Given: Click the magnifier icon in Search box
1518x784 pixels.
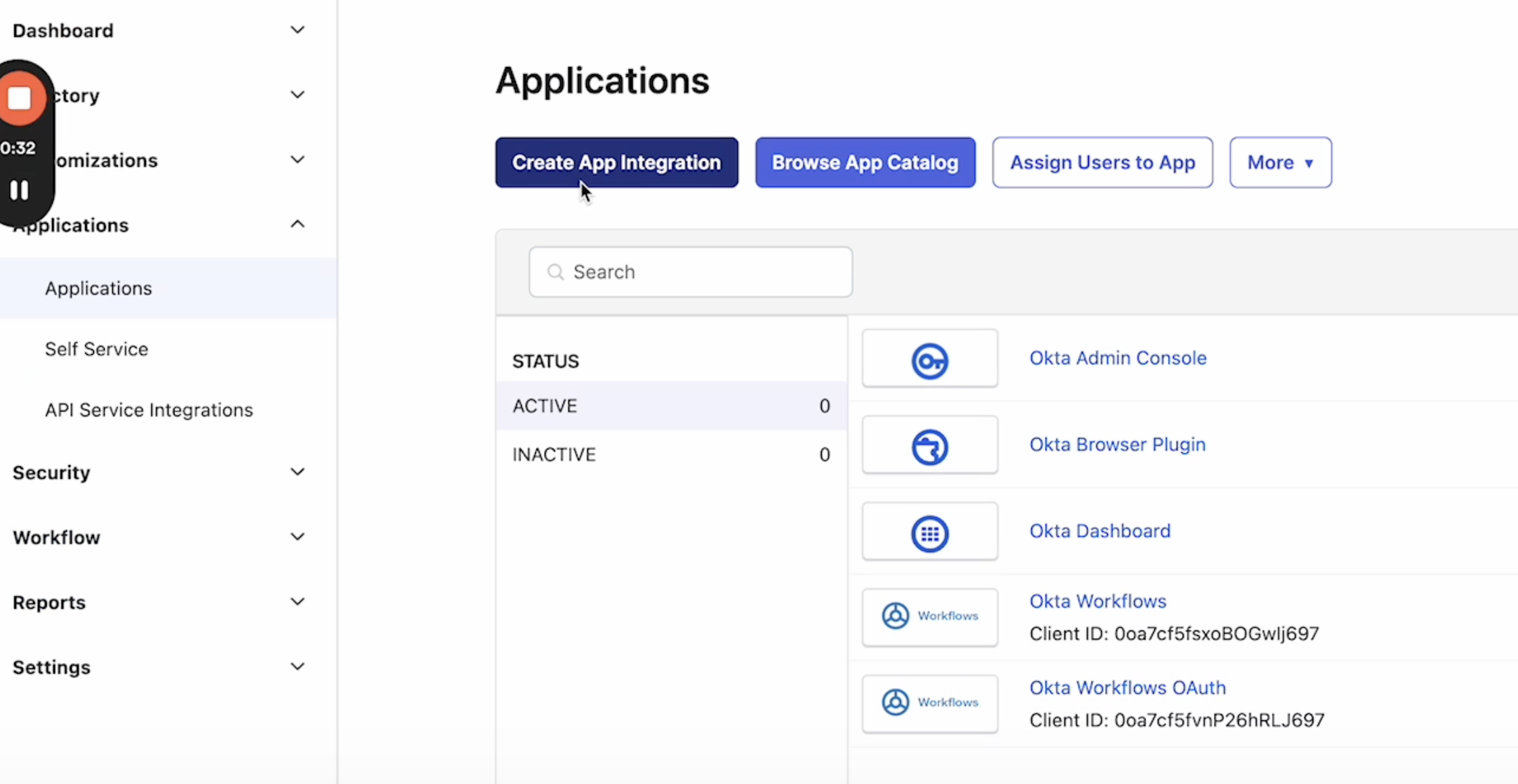Looking at the screenshot, I should [x=556, y=272].
